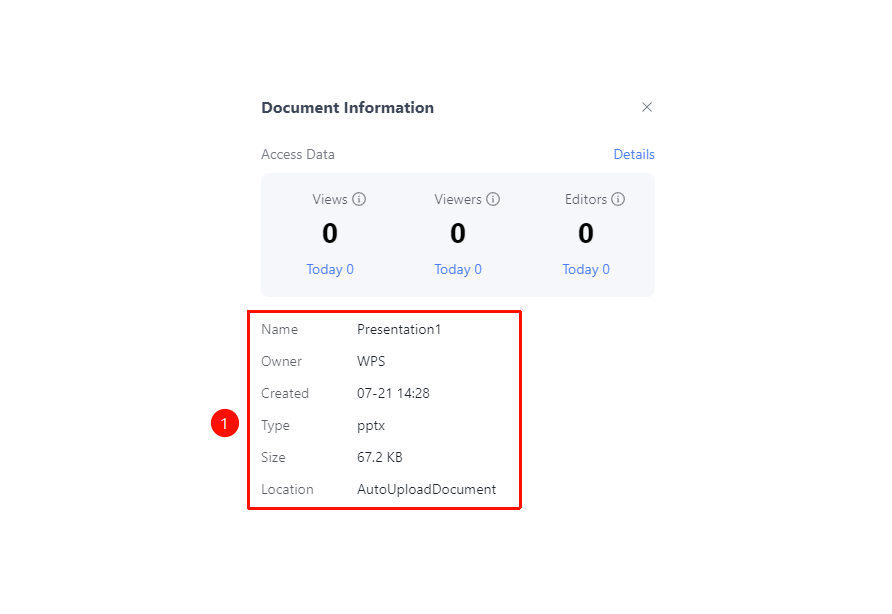This screenshot has height=614, width=892.
Task: Click the Created field label
Action: pos(285,393)
